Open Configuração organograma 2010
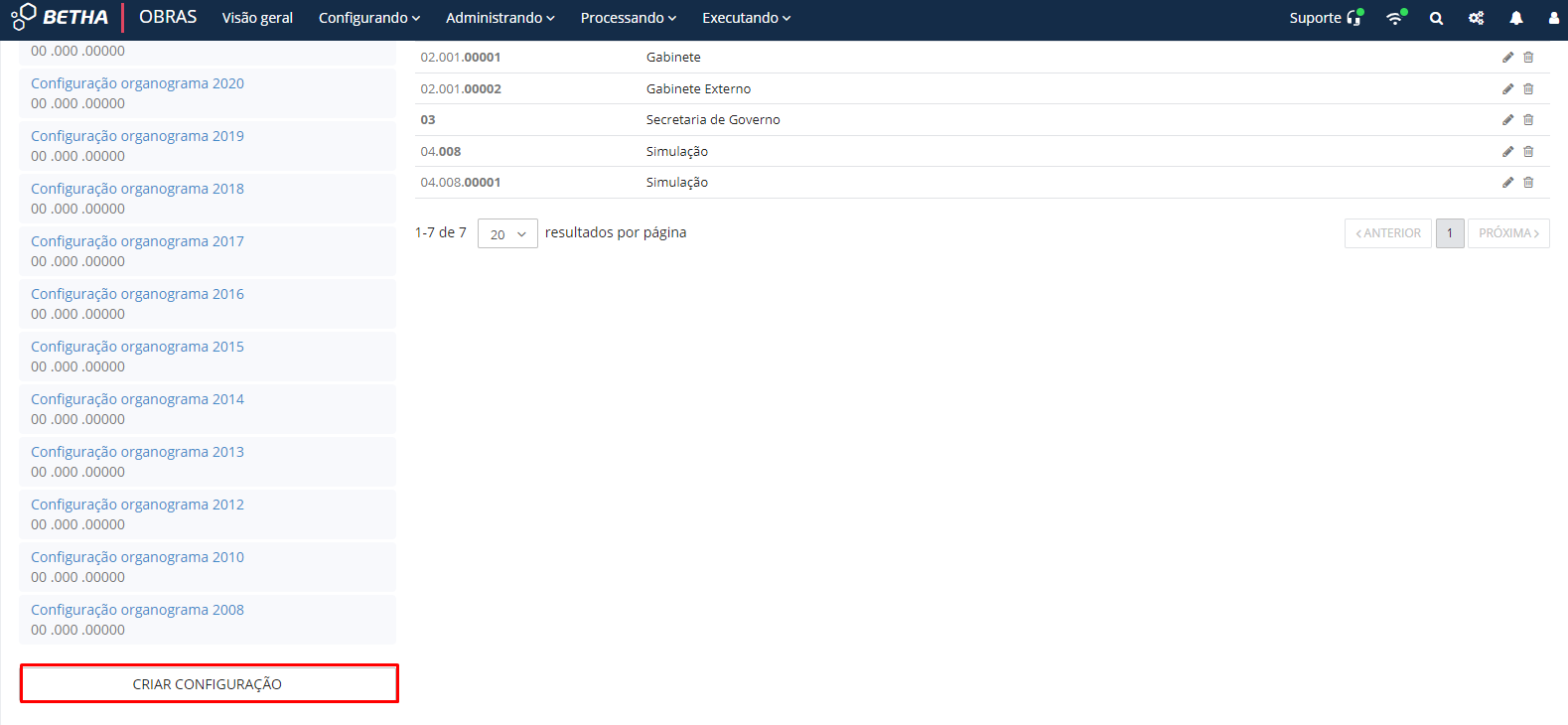Image resolution: width=1568 pixels, height=725 pixels. [137, 557]
